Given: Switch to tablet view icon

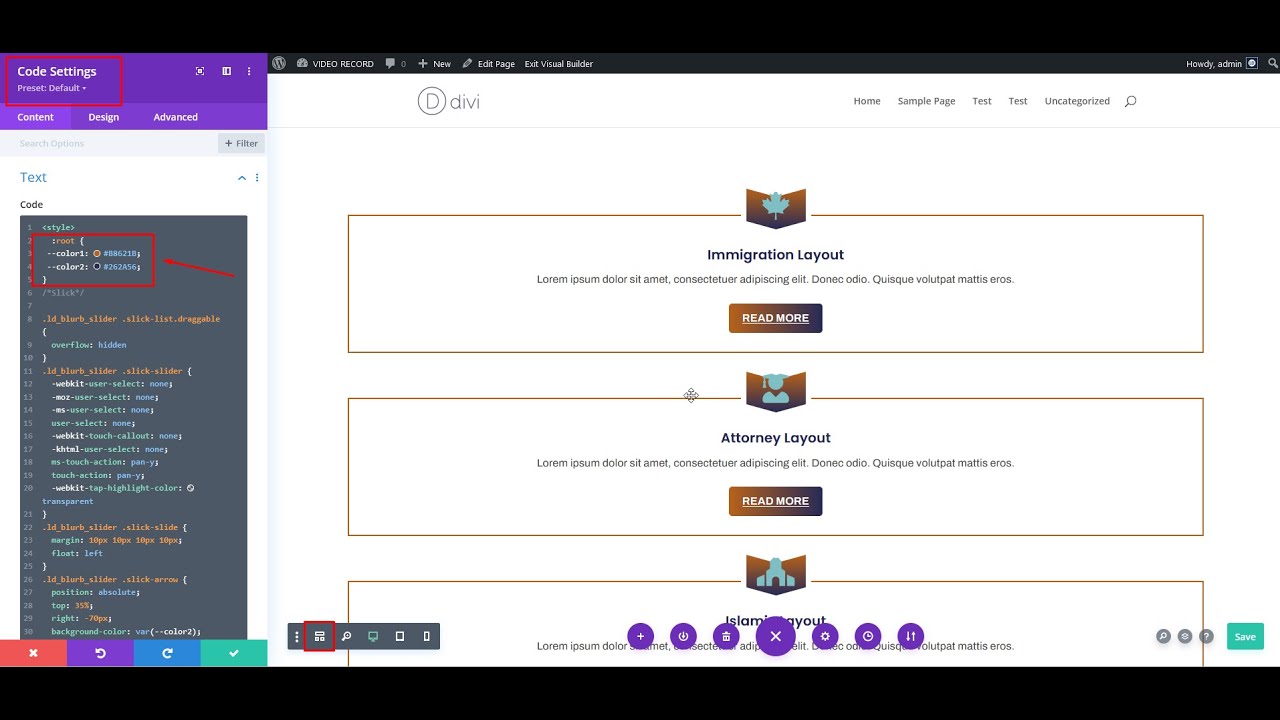Looking at the screenshot, I should click(x=400, y=636).
